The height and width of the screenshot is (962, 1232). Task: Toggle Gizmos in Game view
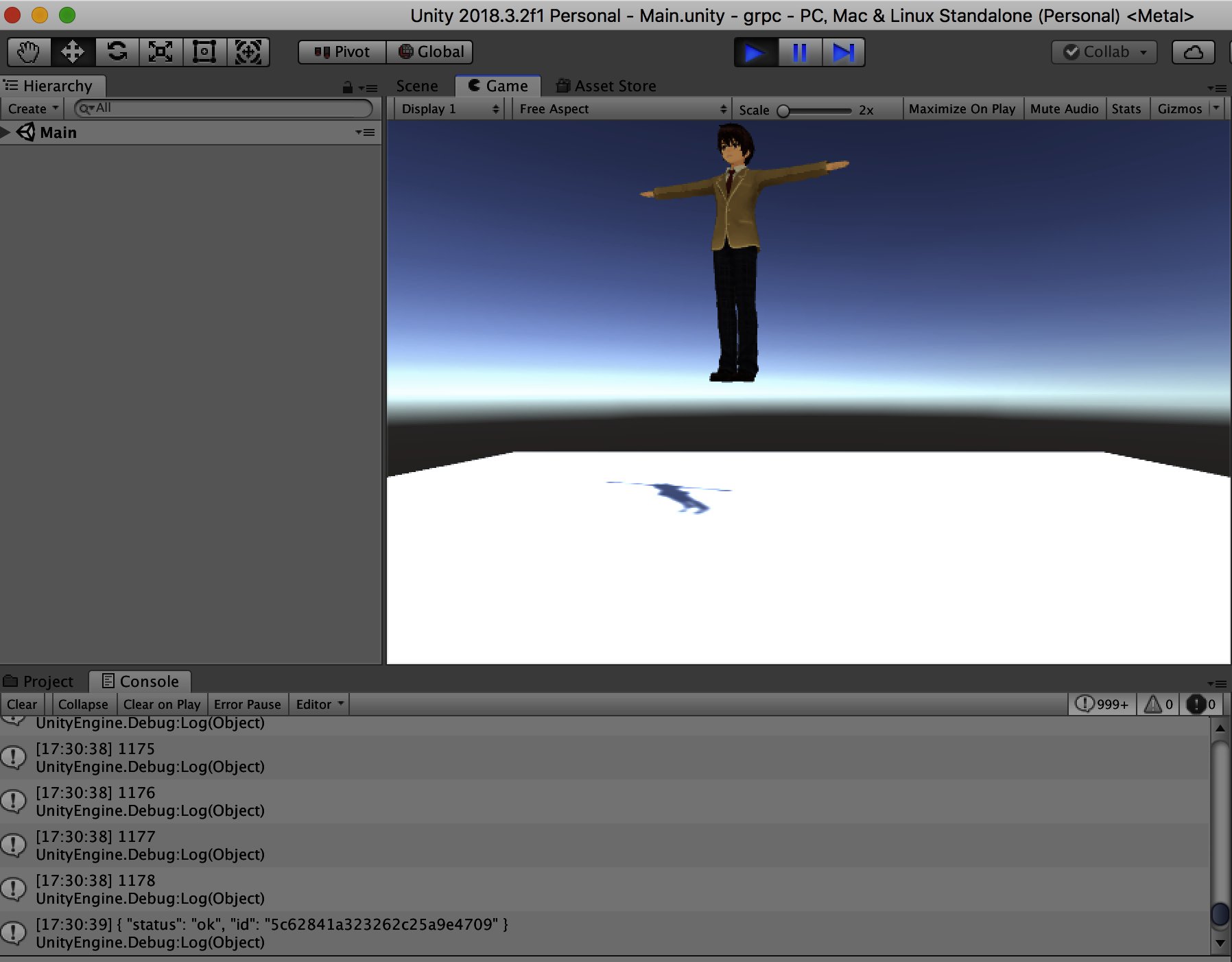[x=1179, y=108]
